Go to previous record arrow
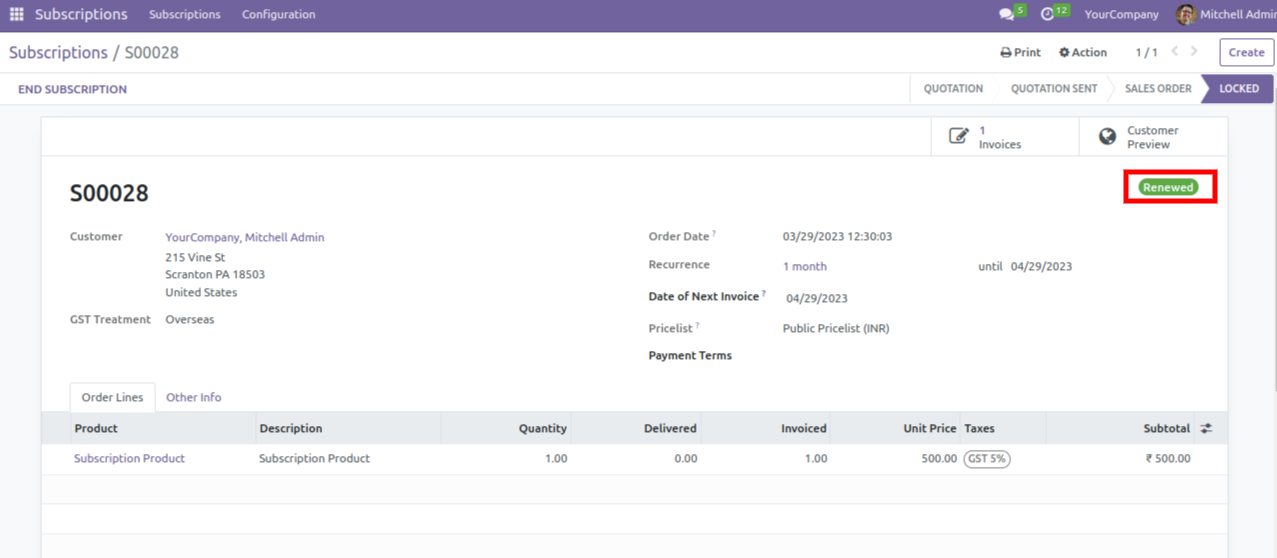Screen dimensions: 1277x558 click(x=1175, y=52)
